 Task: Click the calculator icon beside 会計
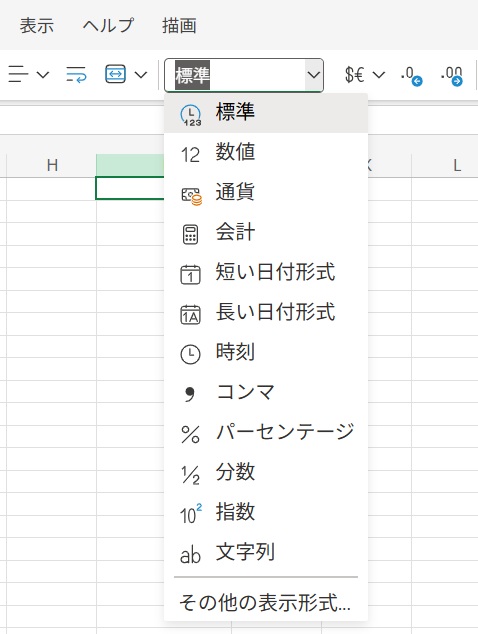190,235
